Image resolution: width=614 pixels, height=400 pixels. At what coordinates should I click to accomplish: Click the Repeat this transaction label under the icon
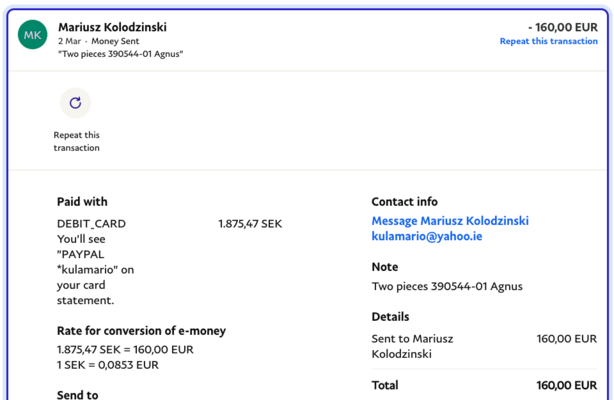77,141
